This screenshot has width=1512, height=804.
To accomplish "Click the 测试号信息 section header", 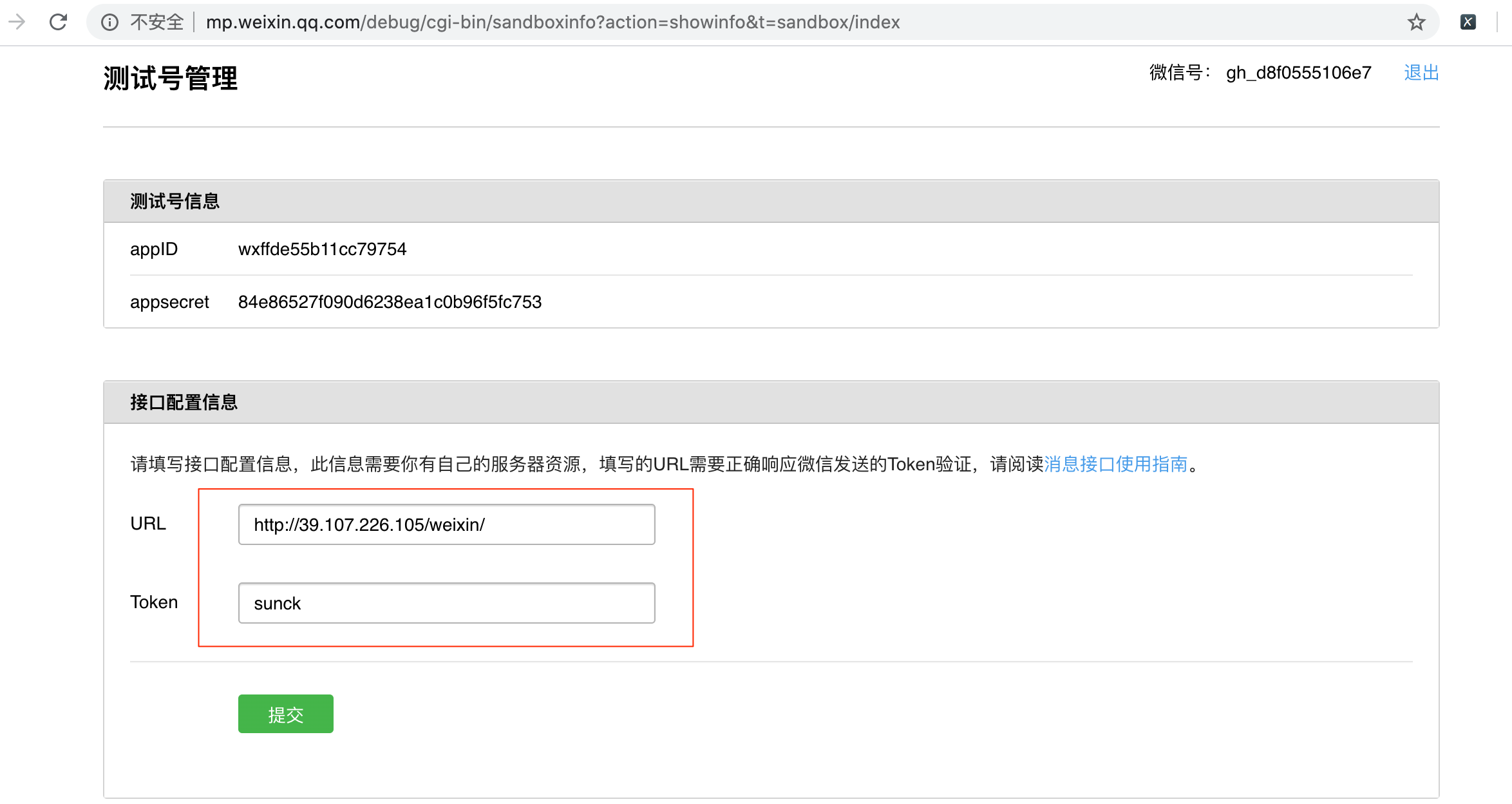I will point(175,202).
